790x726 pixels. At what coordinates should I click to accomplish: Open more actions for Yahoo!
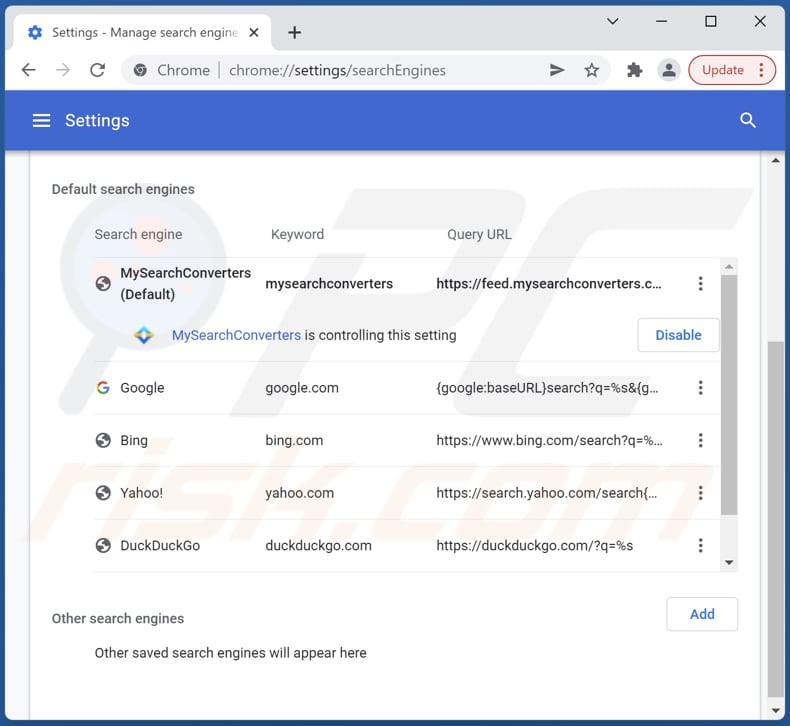700,493
